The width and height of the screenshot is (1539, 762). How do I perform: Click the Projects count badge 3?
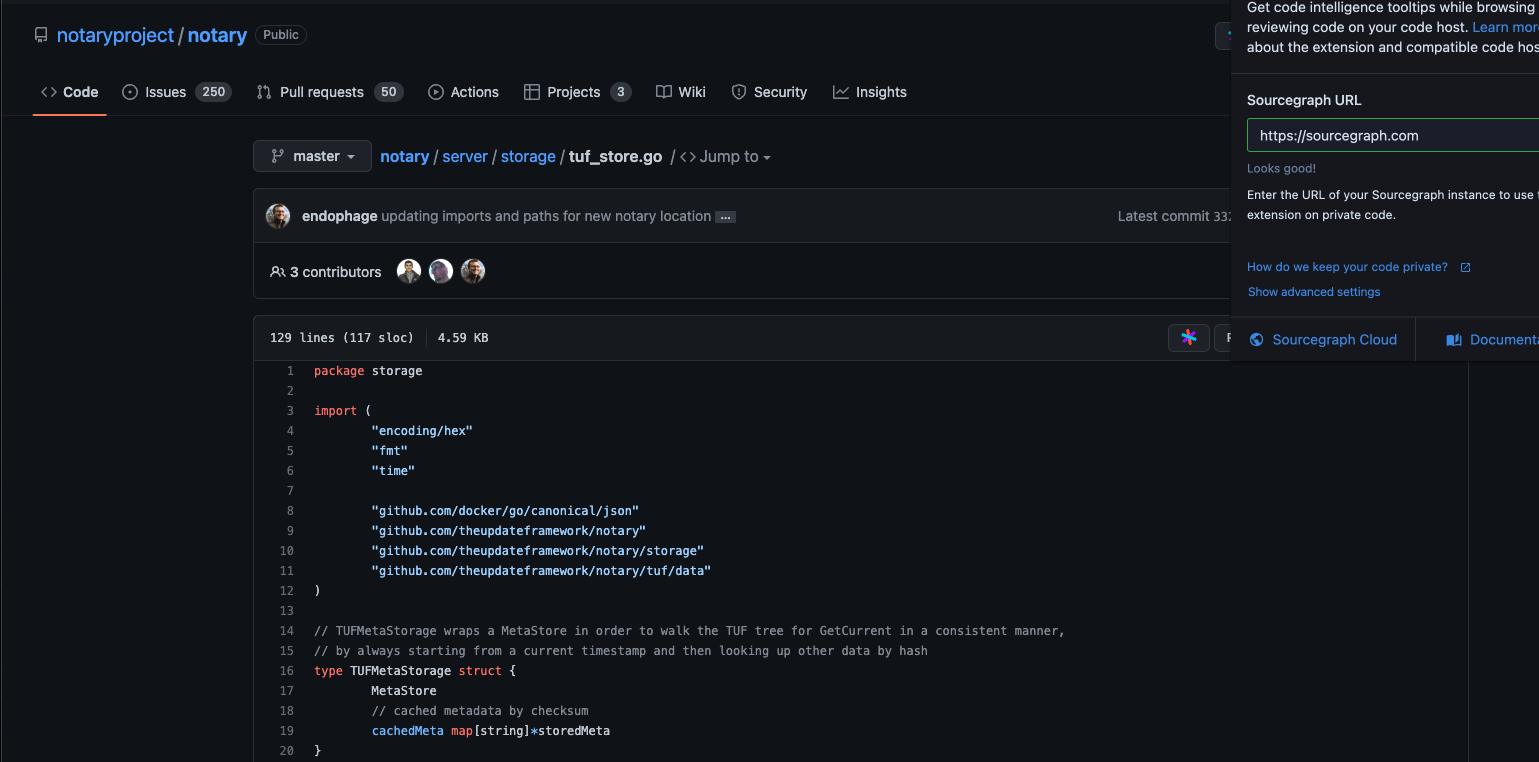[x=621, y=92]
